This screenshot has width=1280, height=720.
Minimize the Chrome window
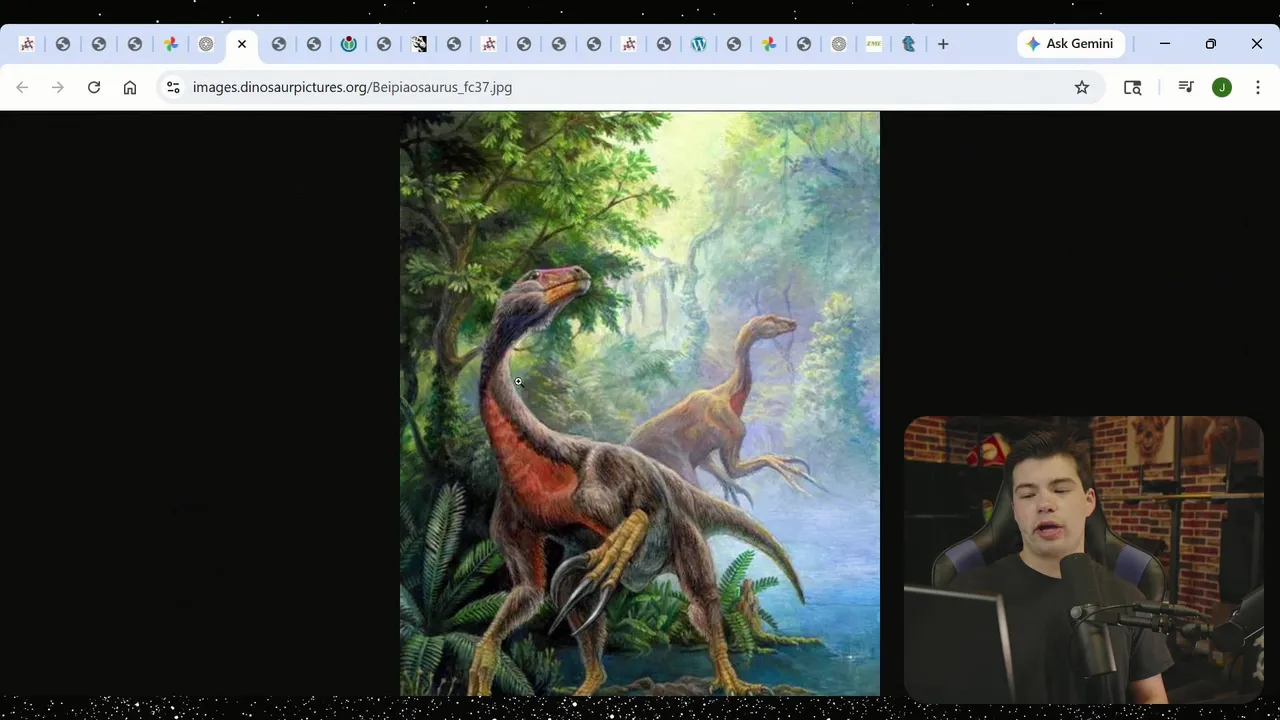pos(1165,44)
